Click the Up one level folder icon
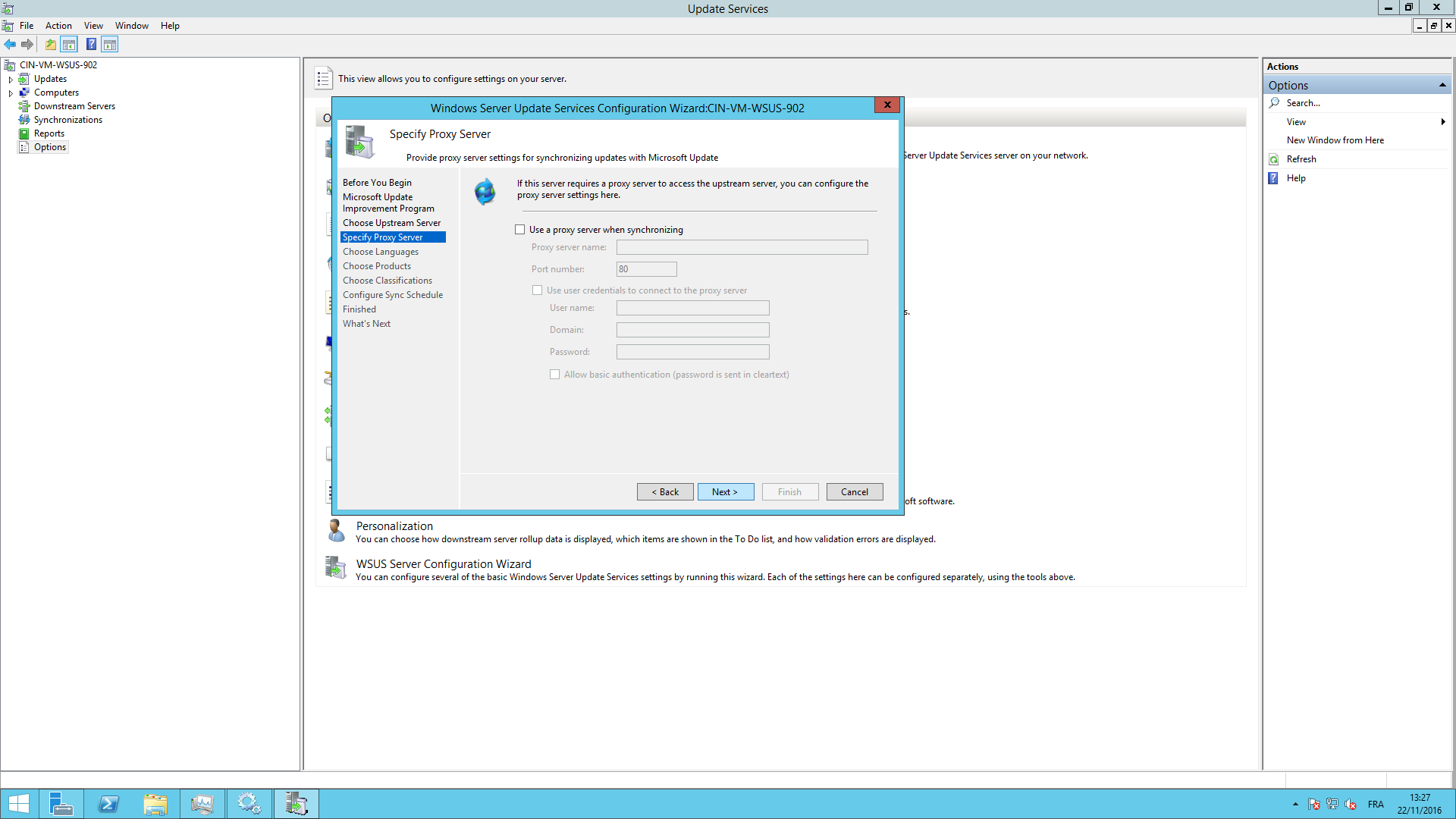1456x819 pixels. [51, 45]
